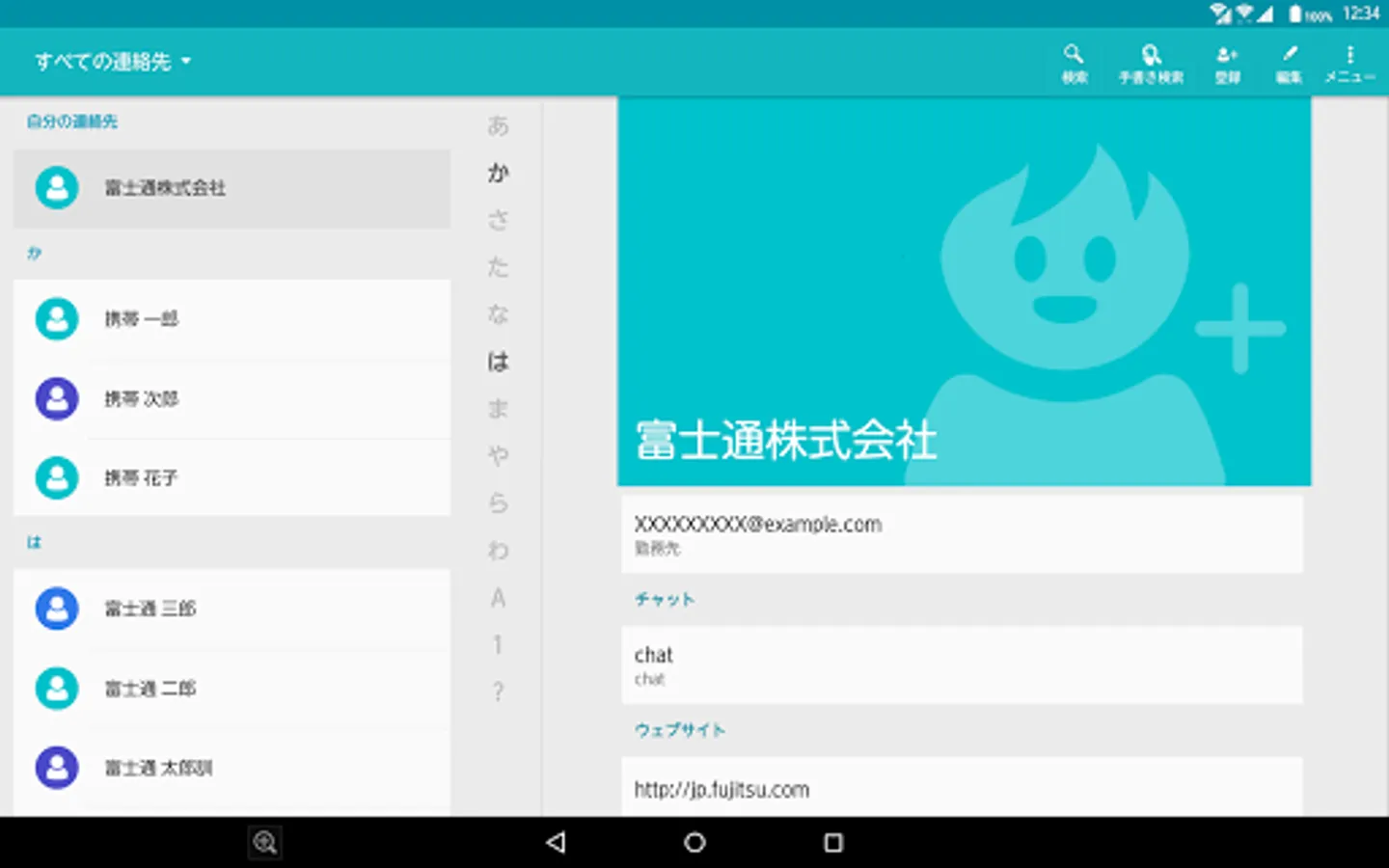The image size is (1389, 868).
Task: Tap the battery status icon
Action: (x=1295, y=14)
